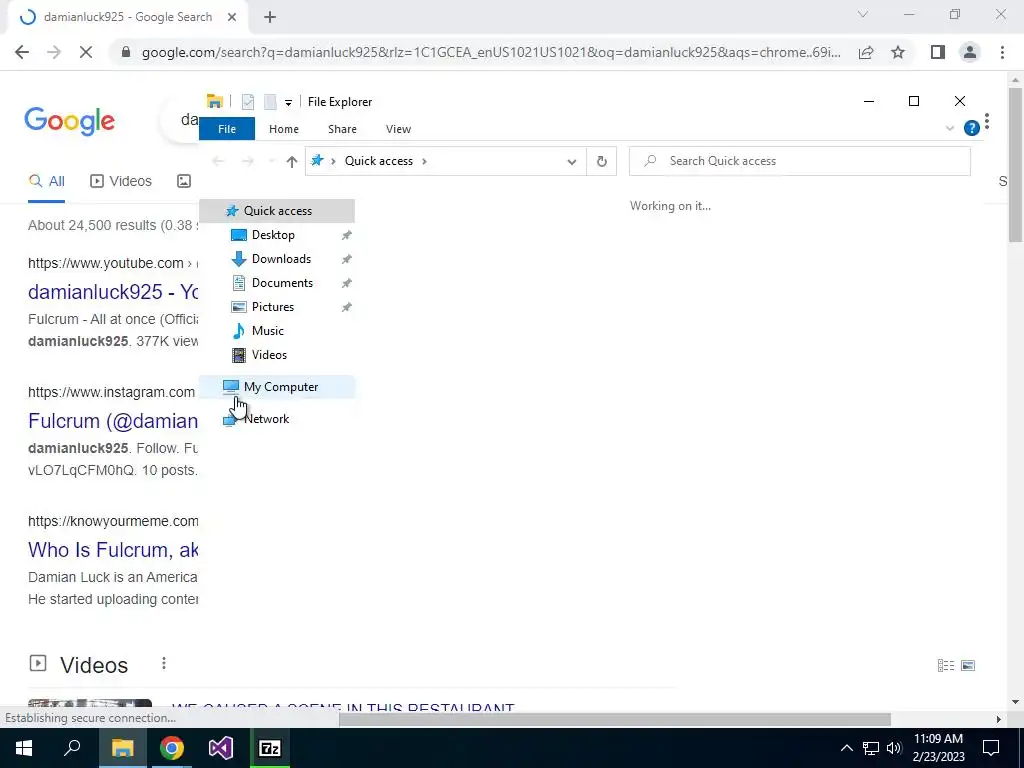Select the Videos search results tab
Viewport: 1024px width, 768px height.
[x=121, y=181]
